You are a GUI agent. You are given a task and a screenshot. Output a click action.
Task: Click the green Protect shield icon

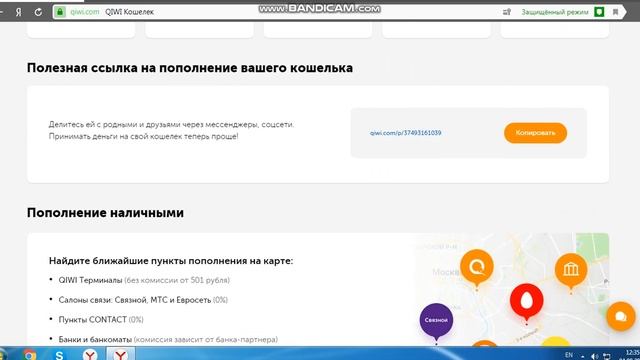pyautogui.click(x=599, y=12)
